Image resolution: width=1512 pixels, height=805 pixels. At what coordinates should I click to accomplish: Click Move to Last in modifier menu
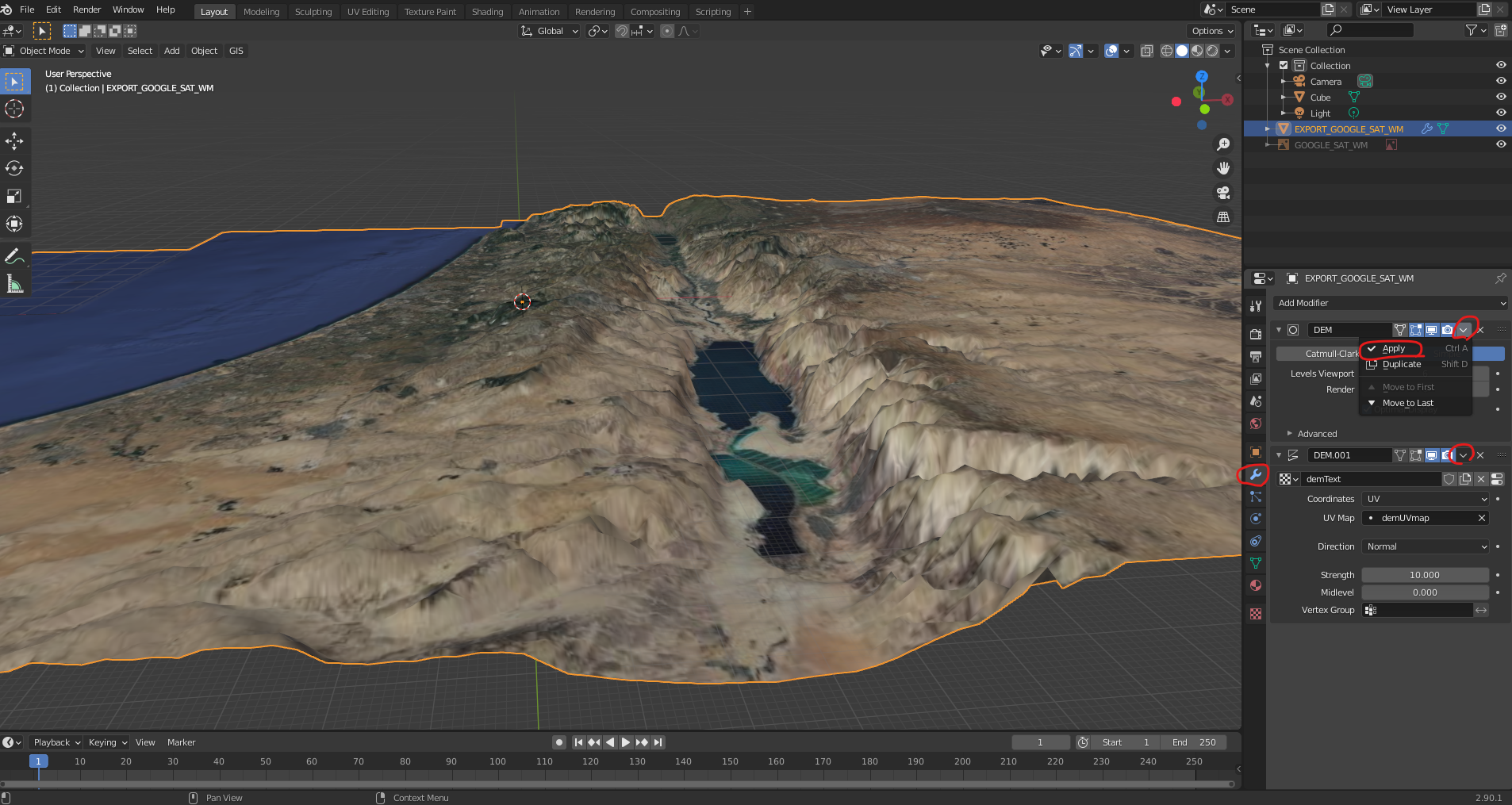coord(1407,403)
